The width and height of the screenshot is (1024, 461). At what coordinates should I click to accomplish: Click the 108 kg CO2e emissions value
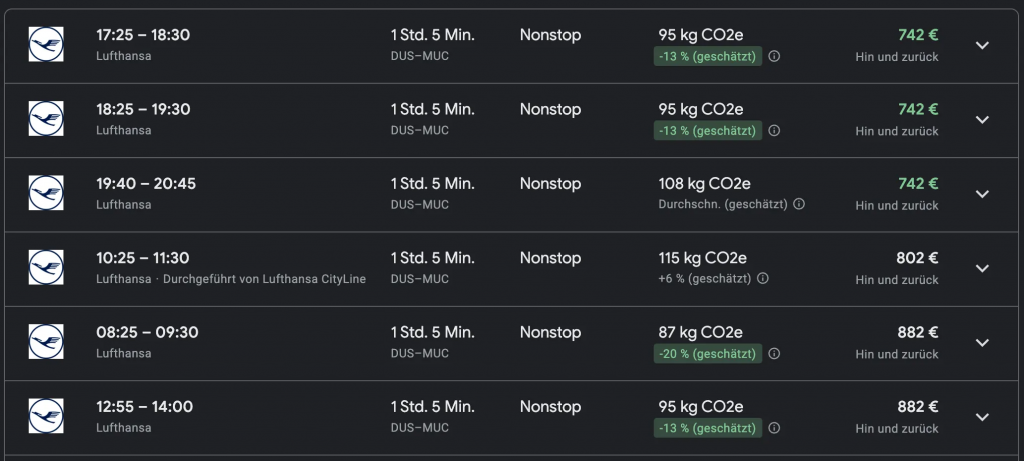(x=704, y=184)
